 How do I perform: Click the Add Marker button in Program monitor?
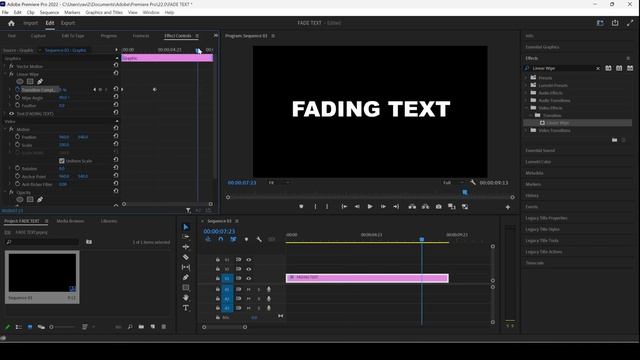coord(301,207)
